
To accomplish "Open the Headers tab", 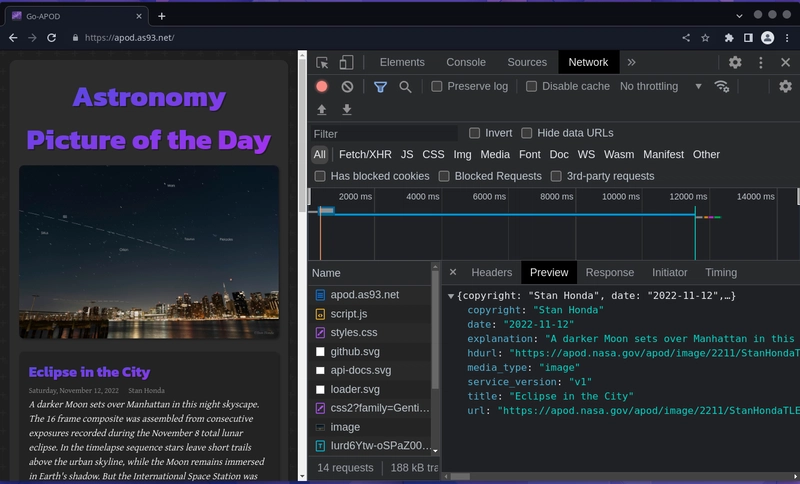I will [491, 272].
